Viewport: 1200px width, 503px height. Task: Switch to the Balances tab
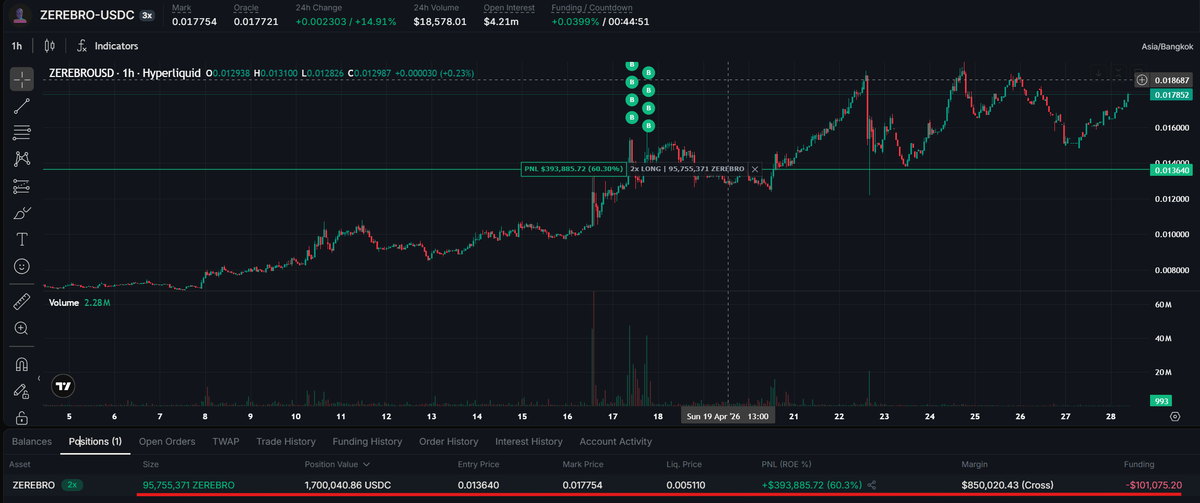click(31, 441)
